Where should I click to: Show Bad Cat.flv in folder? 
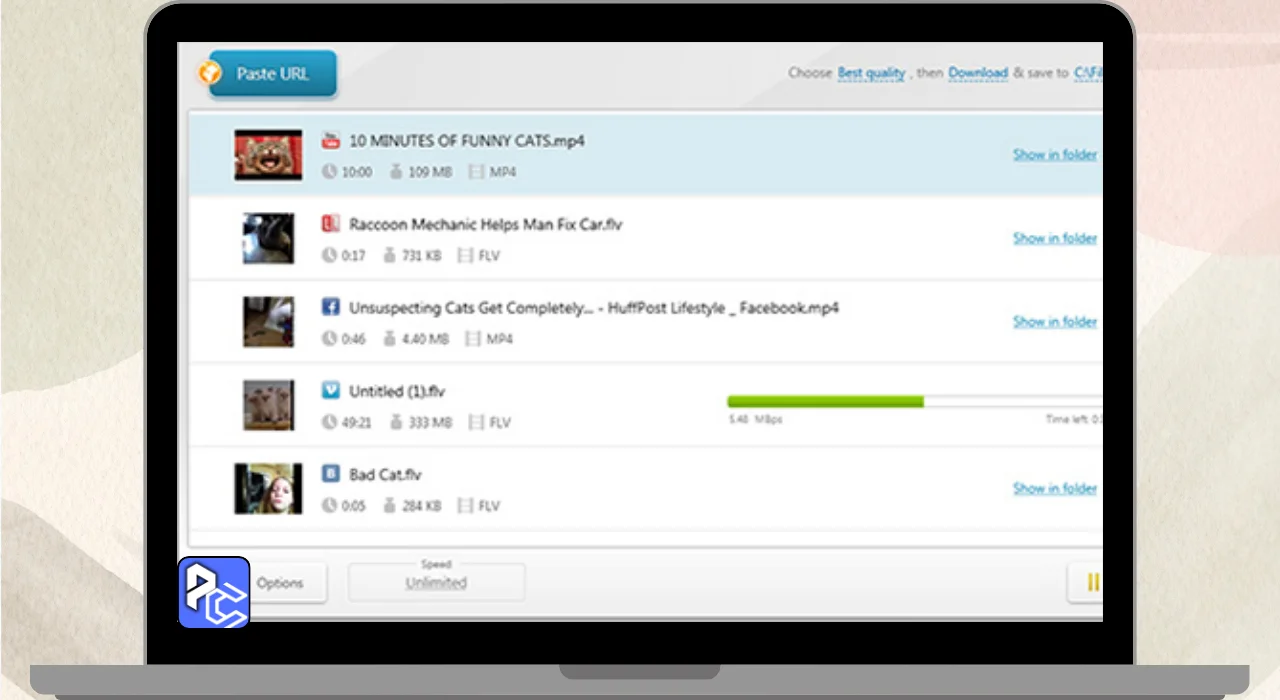coord(1055,488)
